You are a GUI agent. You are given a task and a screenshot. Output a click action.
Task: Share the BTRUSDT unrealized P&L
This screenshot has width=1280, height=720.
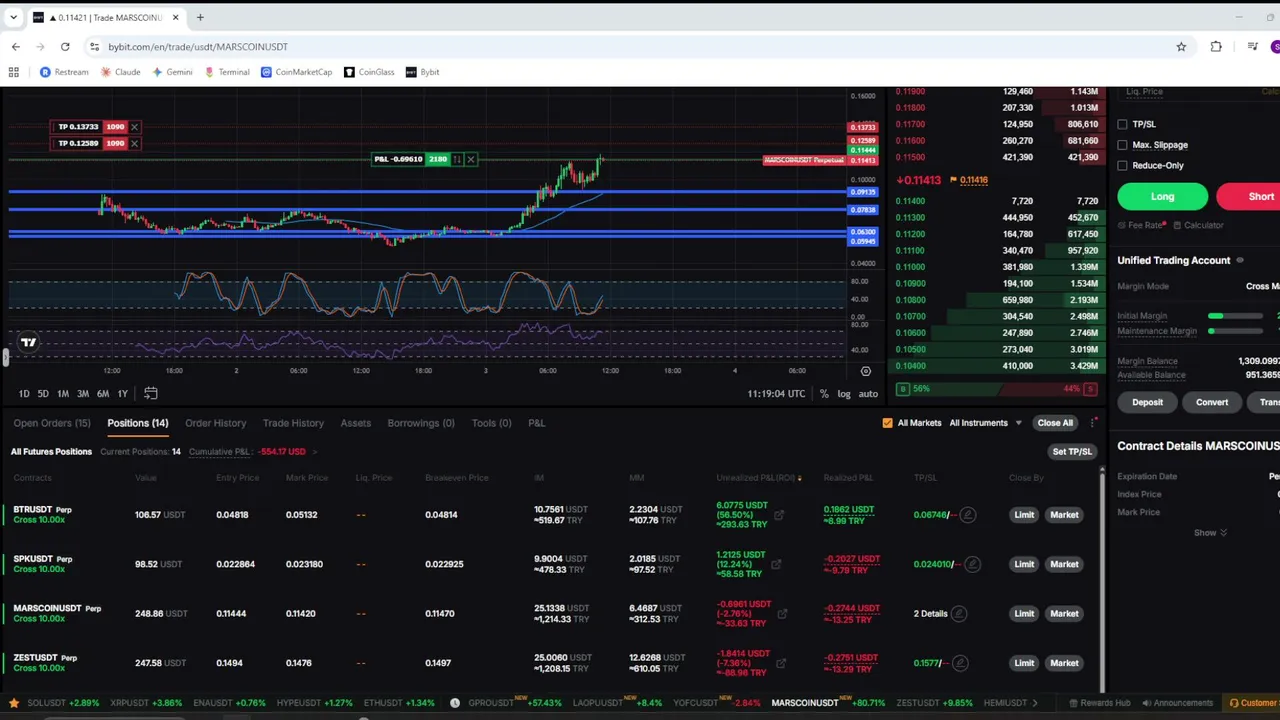click(x=779, y=515)
